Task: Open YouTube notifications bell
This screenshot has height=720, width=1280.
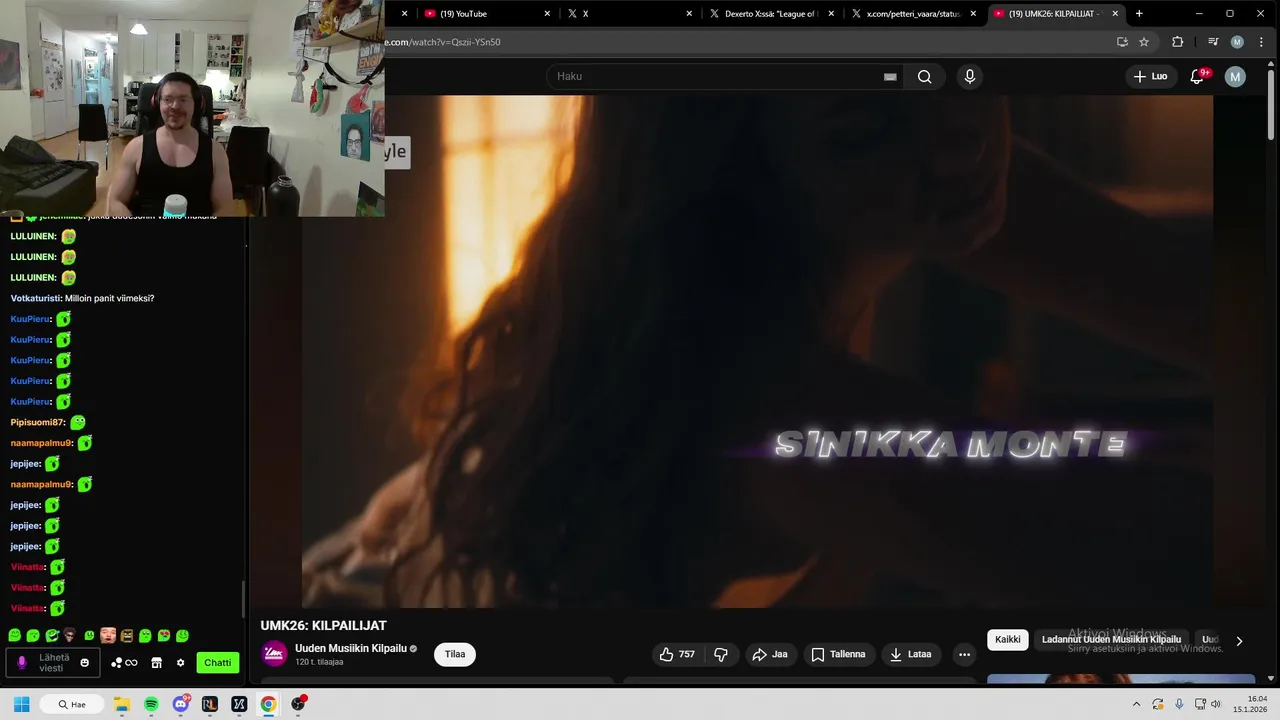Action: pyautogui.click(x=1197, y=76)
